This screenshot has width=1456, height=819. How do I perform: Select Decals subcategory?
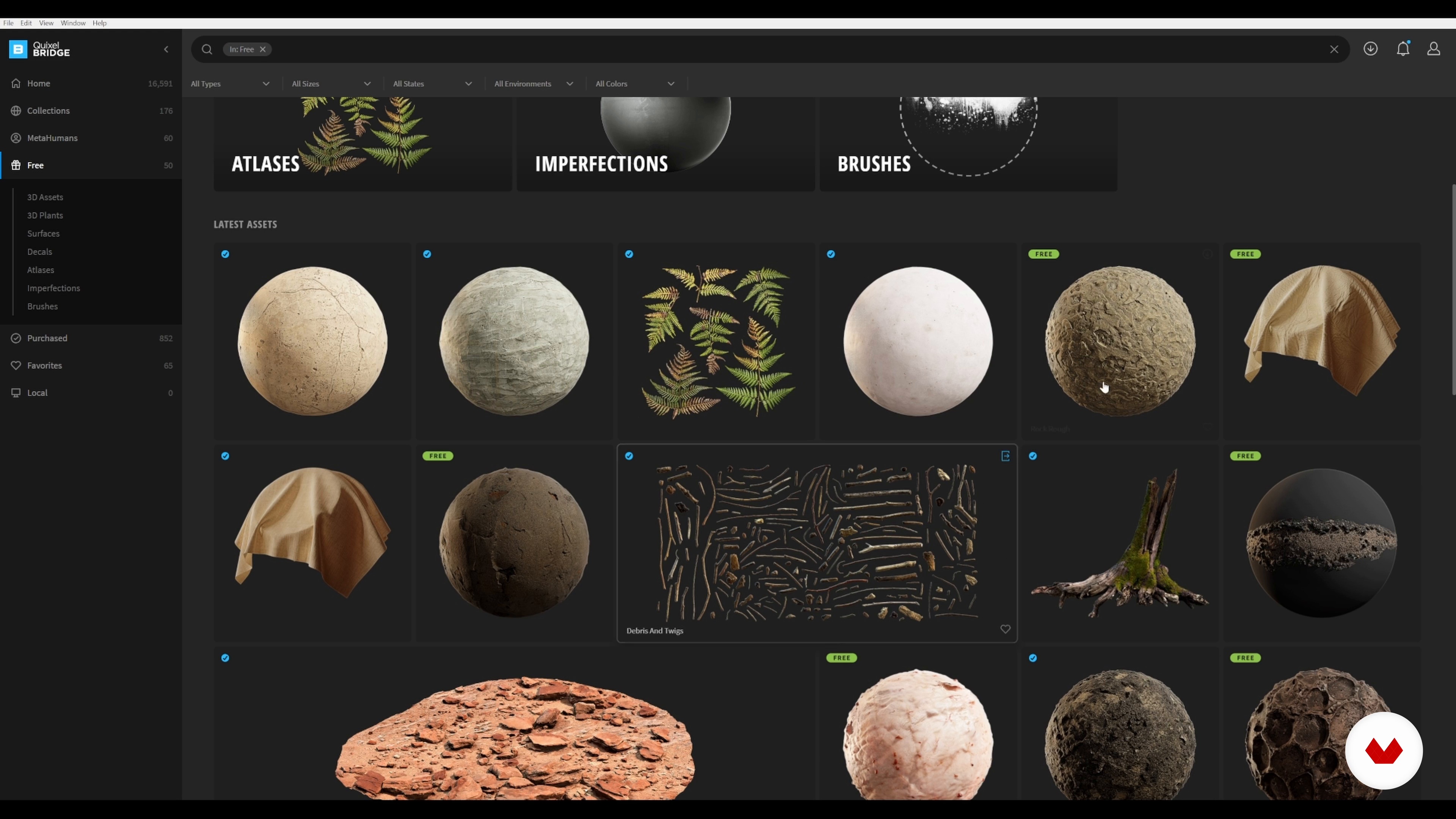tap(39, 251)
